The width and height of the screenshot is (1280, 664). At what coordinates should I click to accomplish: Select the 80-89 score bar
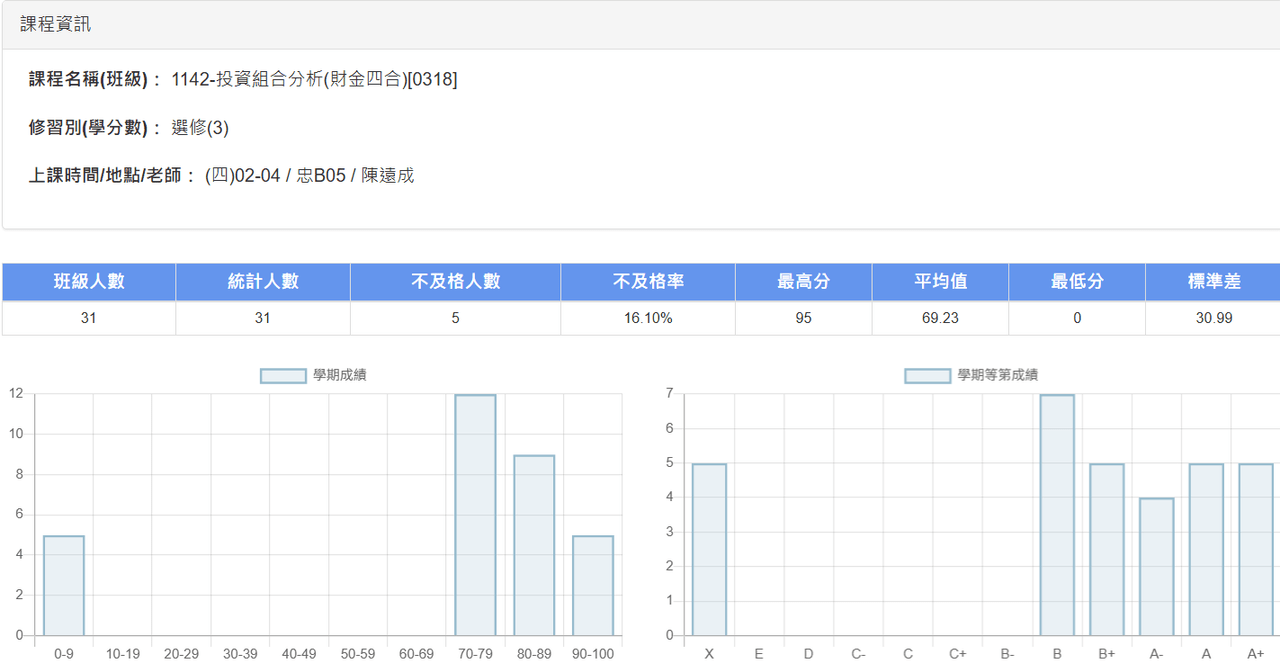point(534,545)
